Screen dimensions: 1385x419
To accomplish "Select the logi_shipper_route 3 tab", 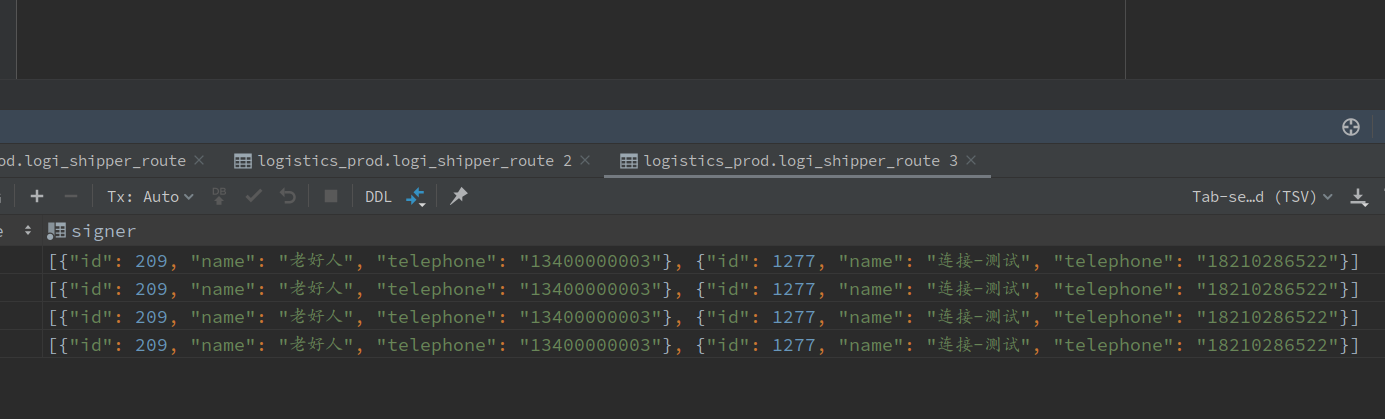I will point(800,161).
